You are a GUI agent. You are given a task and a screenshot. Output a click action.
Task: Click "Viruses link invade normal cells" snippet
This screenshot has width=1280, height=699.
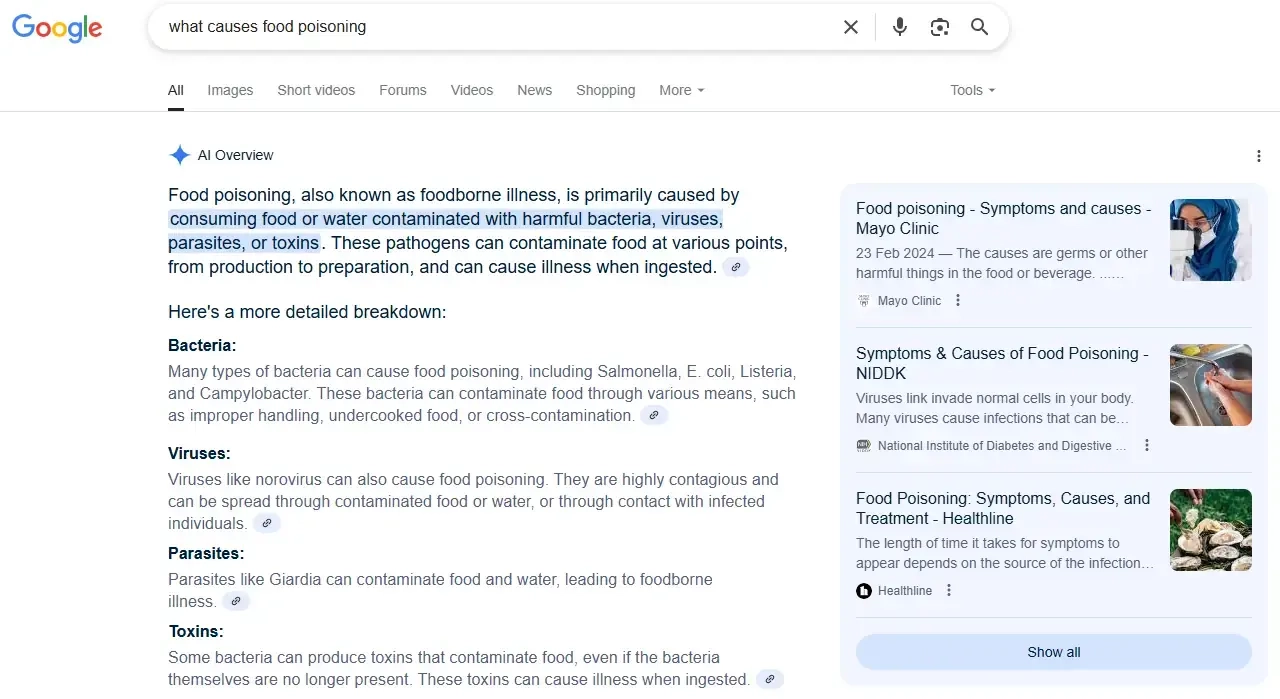coord(995,408)
